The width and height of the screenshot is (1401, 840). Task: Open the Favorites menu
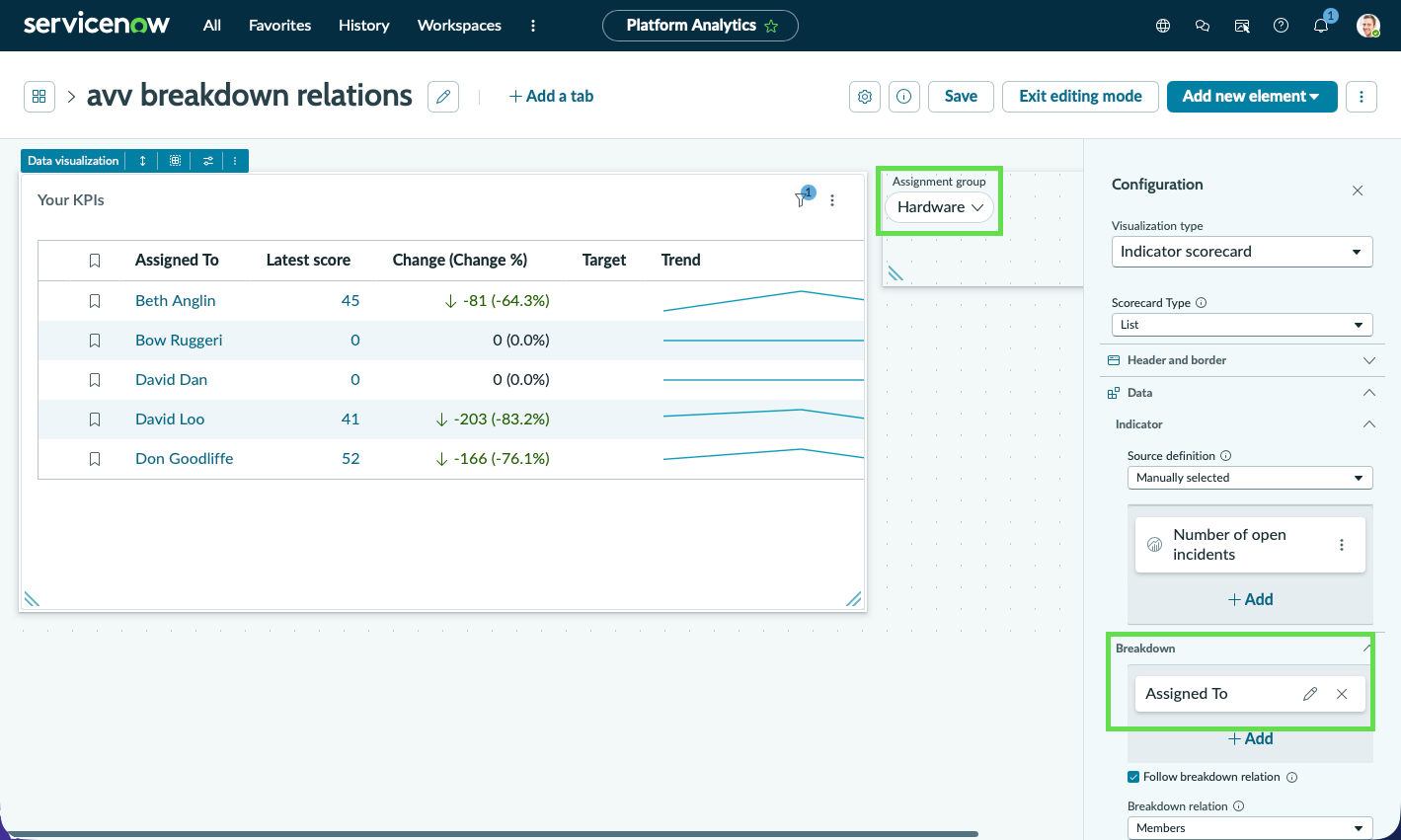[279, 26]
